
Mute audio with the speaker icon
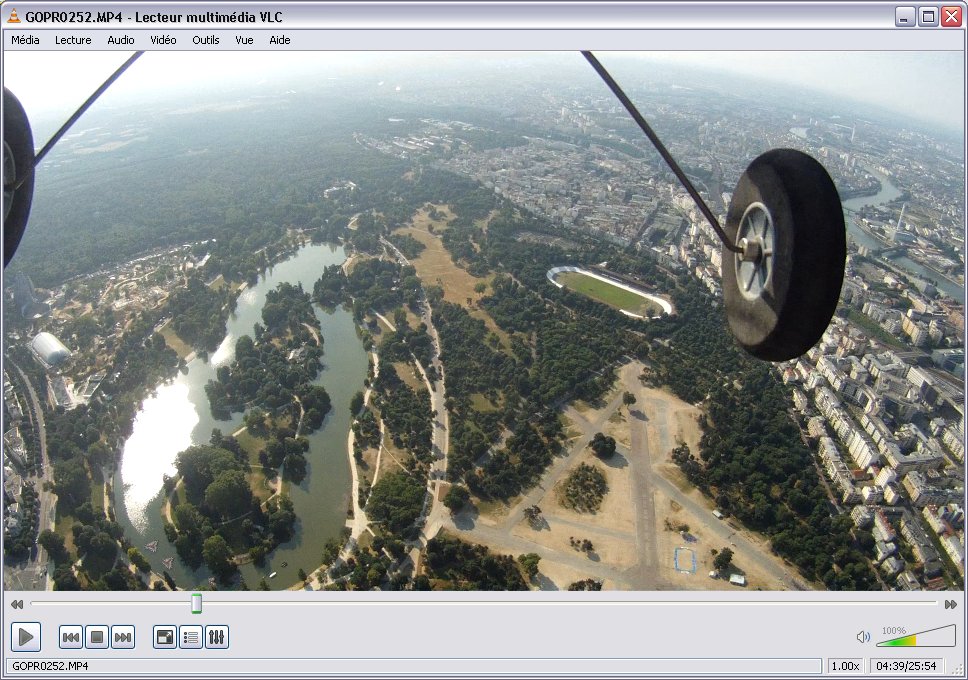(x=863, y=637)
